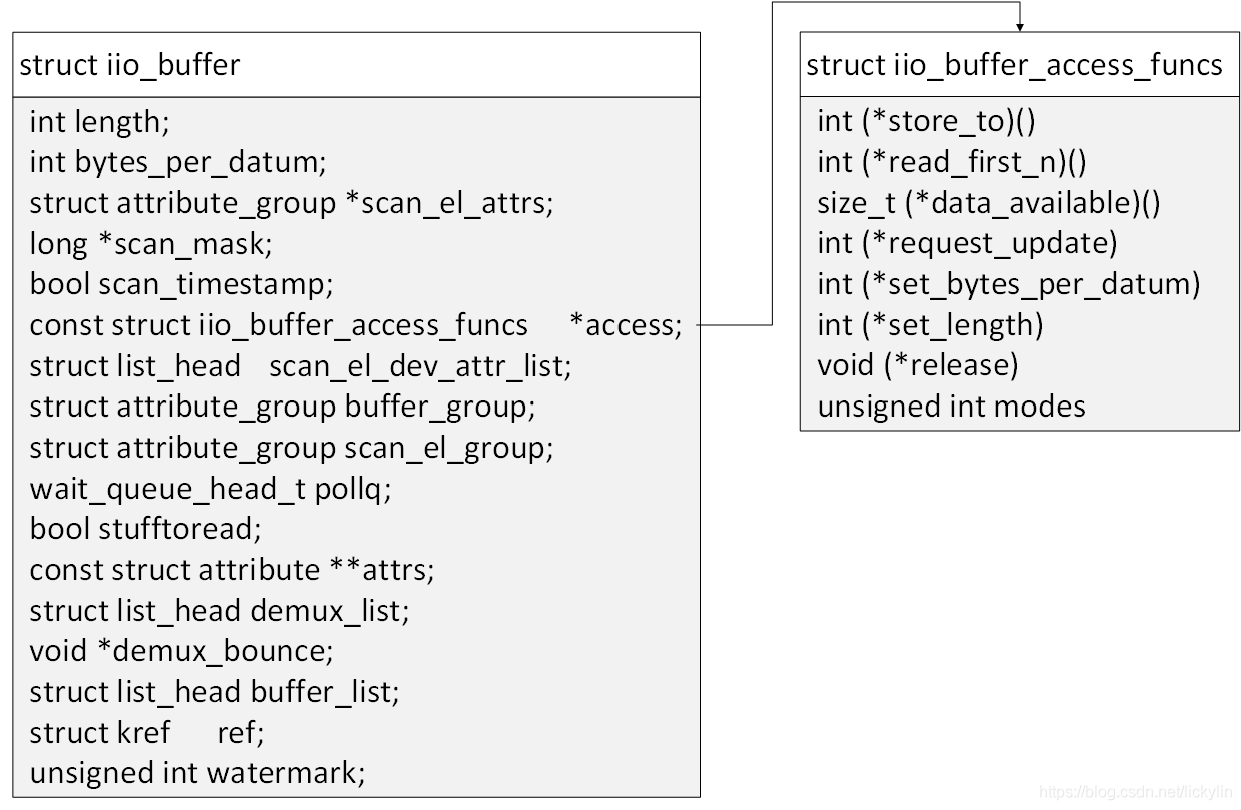Select the '*scan_el_attrs' attribute_group line

(291, 203)
